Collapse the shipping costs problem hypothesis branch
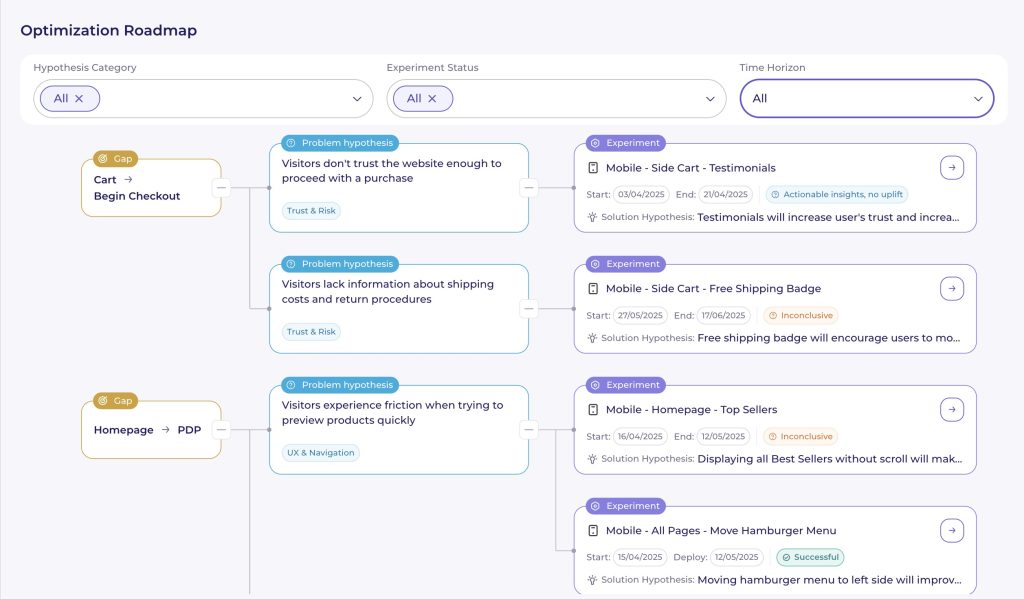Screen dimensions: 1024x599 pos(529,309)
